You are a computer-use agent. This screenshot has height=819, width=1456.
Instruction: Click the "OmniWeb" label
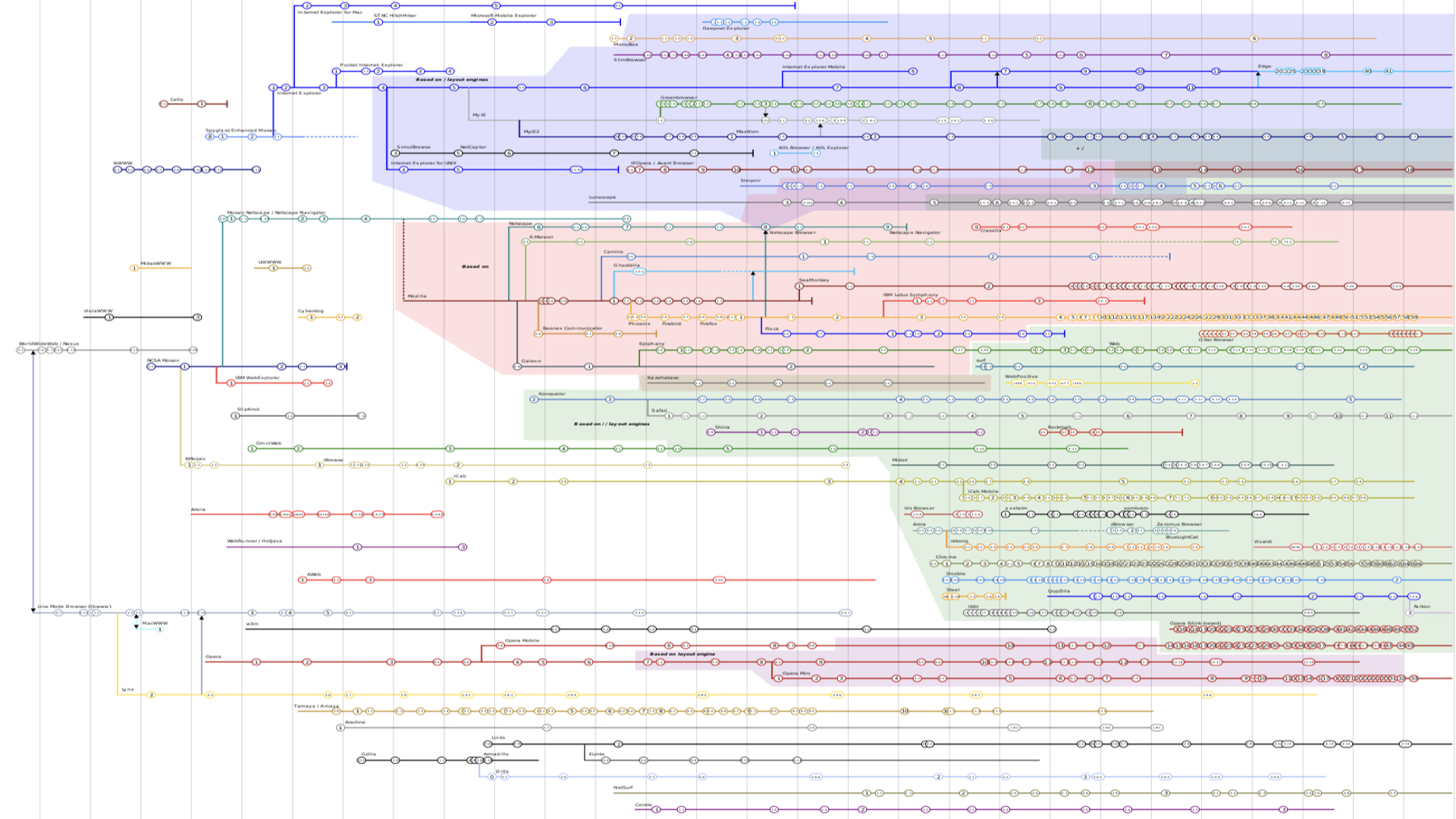pyautogui.click(x=268, y=444)
